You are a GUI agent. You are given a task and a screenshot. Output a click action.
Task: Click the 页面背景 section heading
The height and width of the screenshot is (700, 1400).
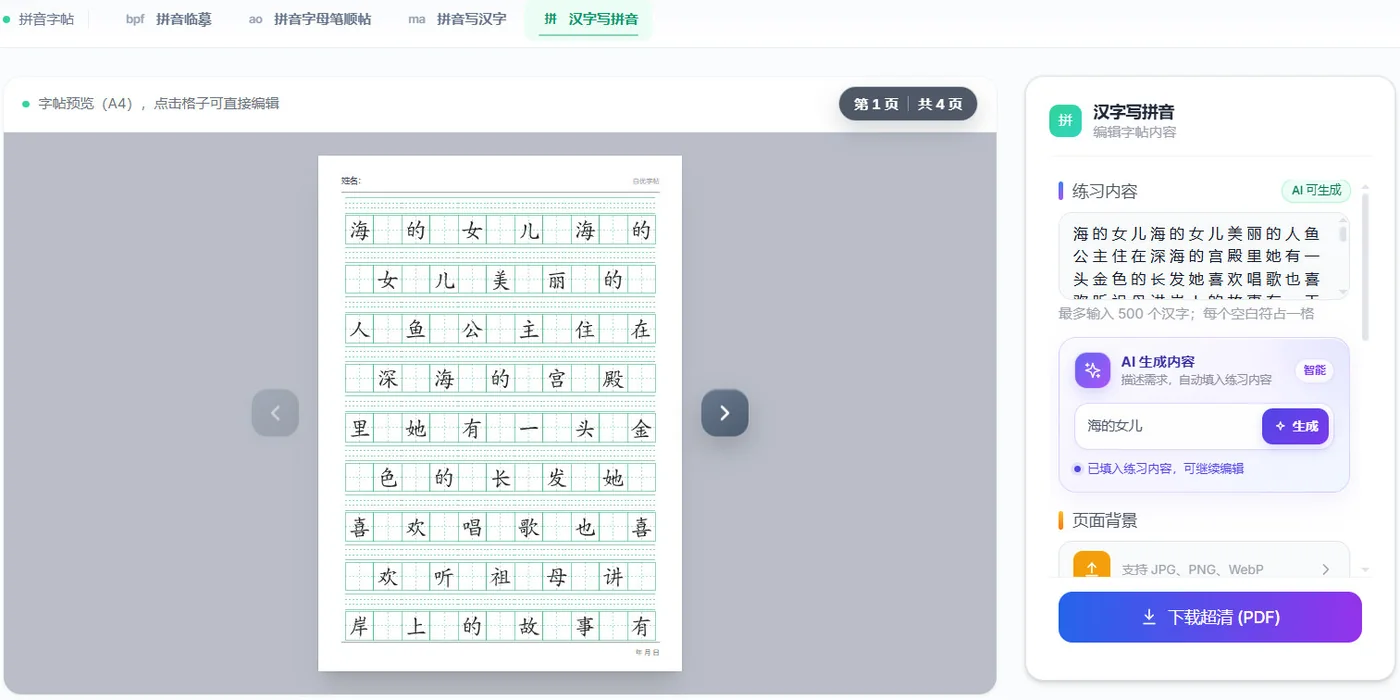tap(1105, 521)
